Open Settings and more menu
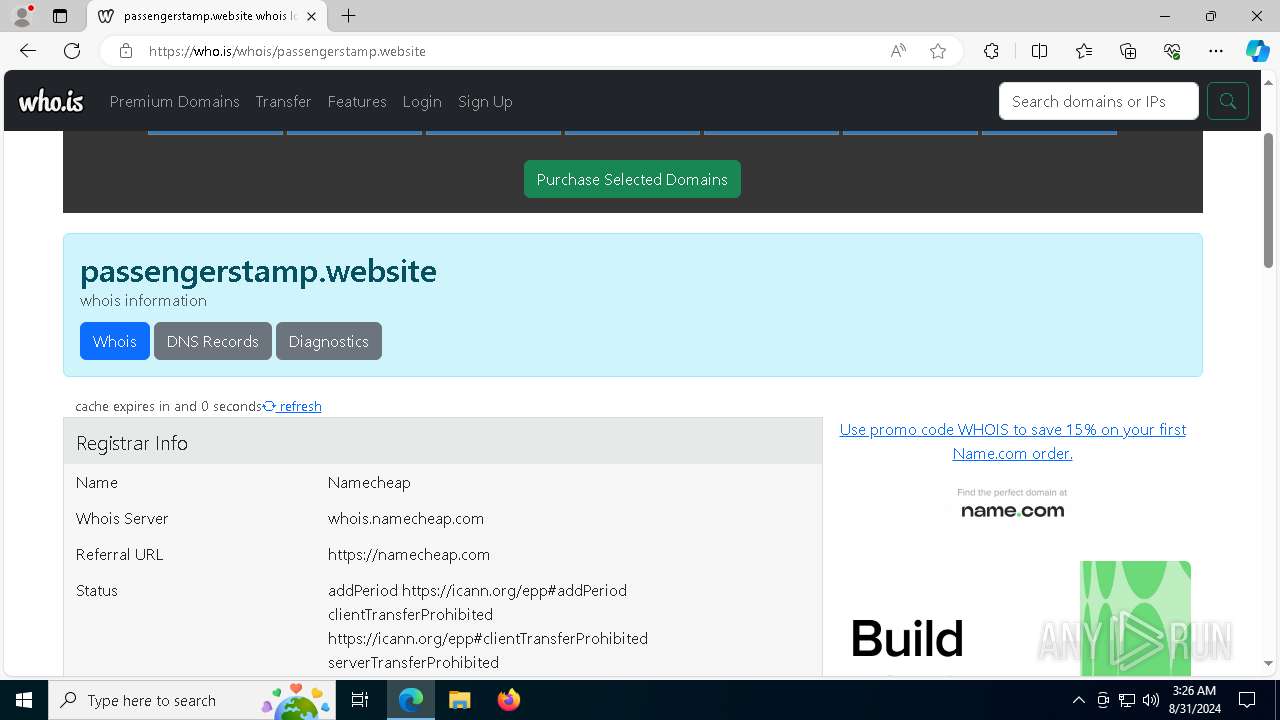The height and width of the screenshot is (720, 1280). 1216,51
